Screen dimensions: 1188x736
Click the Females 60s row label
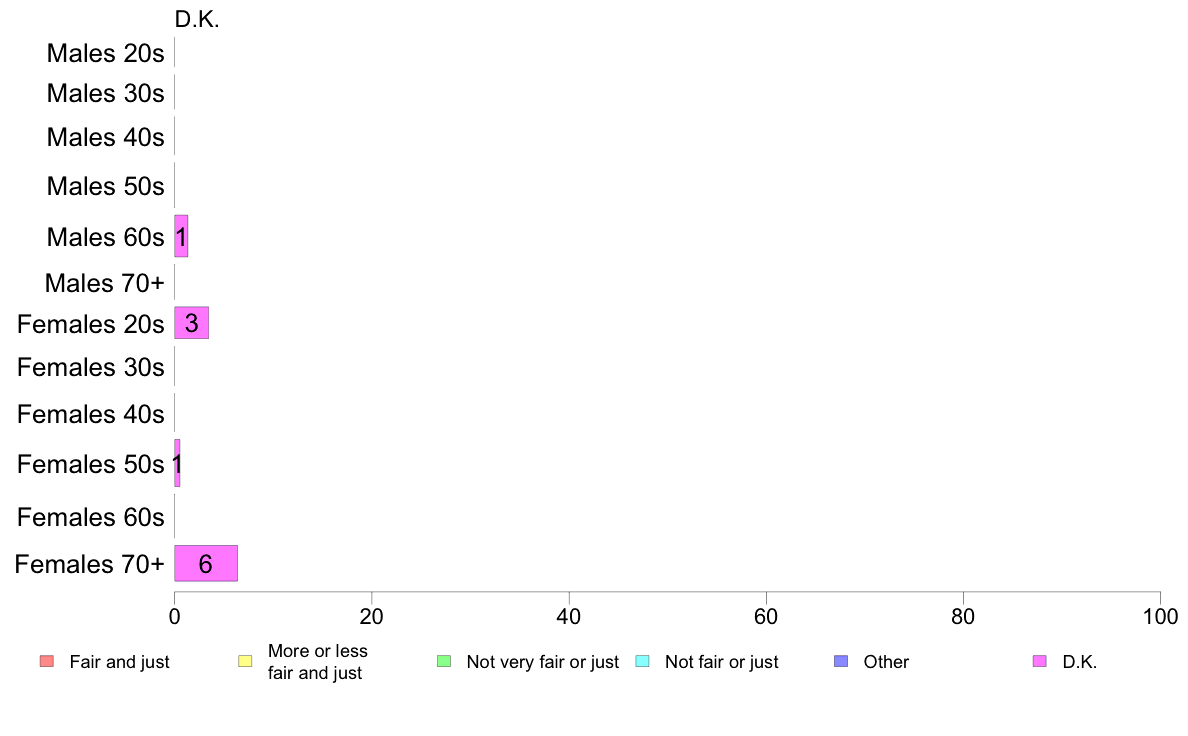coord(91,517)
